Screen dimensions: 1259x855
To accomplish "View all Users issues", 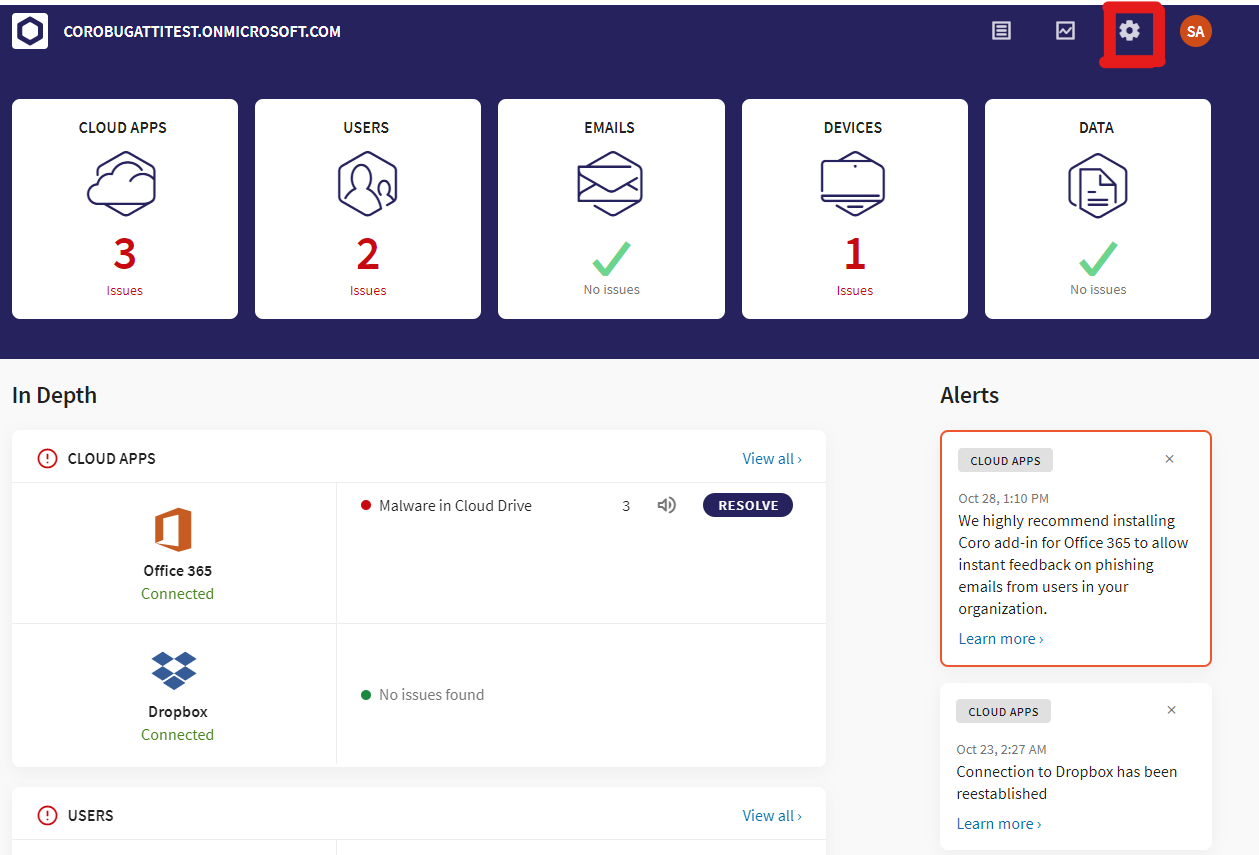I will pyautogui.click(x=772, y=815).
